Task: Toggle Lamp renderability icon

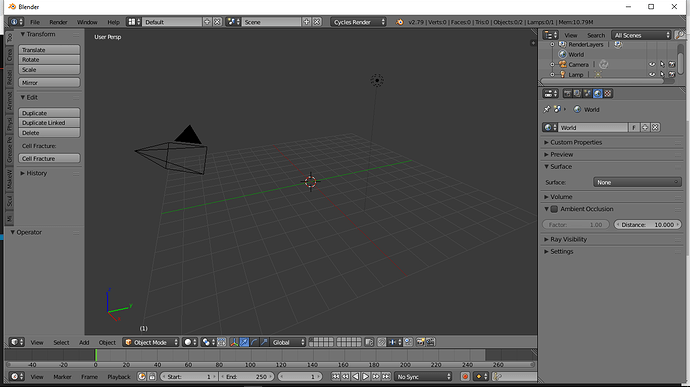Action: coord(672,74)
